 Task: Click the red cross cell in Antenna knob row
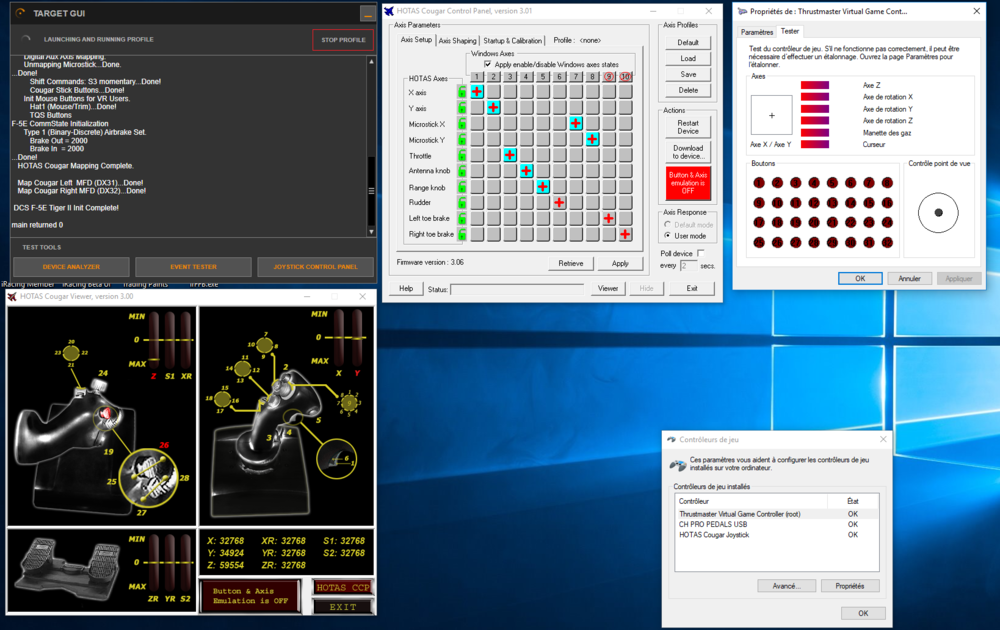[526, 171]
